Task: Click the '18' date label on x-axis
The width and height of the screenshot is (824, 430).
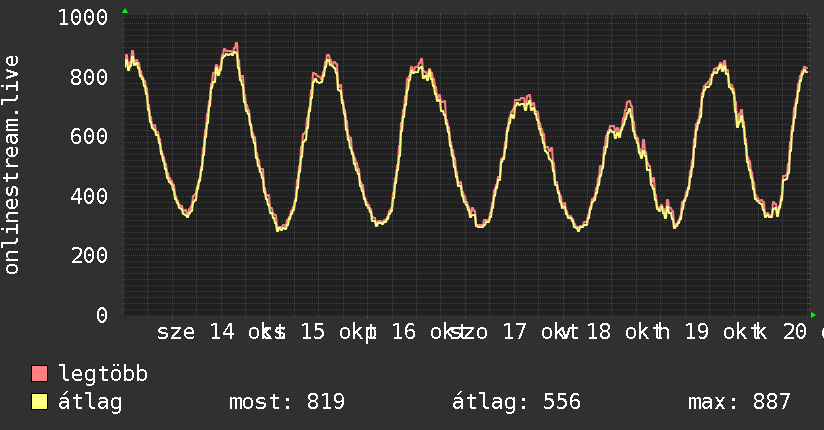Action: pos(599,332)
